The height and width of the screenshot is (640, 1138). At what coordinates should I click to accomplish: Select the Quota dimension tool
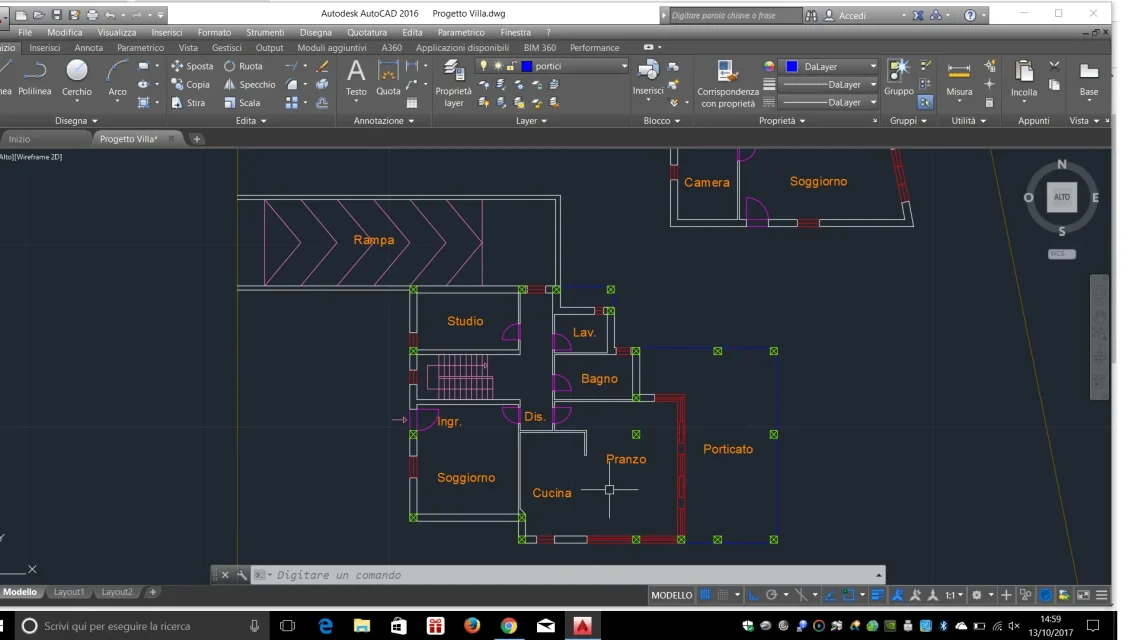coord(388,78)
